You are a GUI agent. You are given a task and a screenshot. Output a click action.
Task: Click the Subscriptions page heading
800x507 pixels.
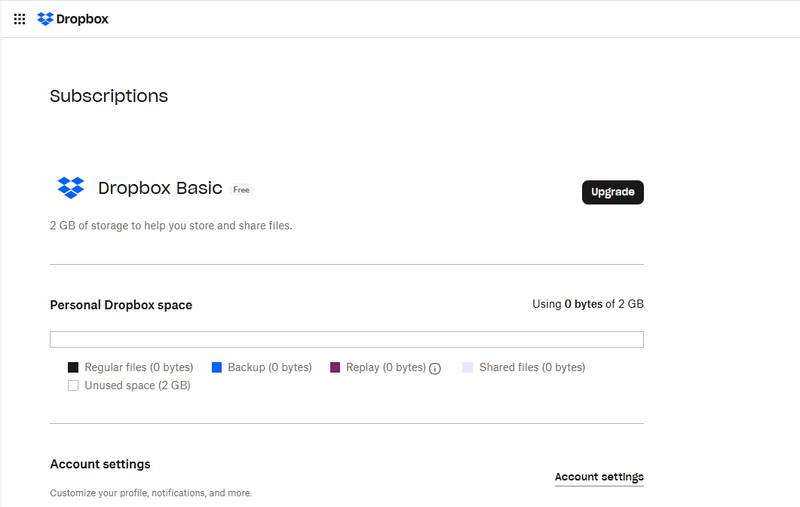[x=109, y=96]
